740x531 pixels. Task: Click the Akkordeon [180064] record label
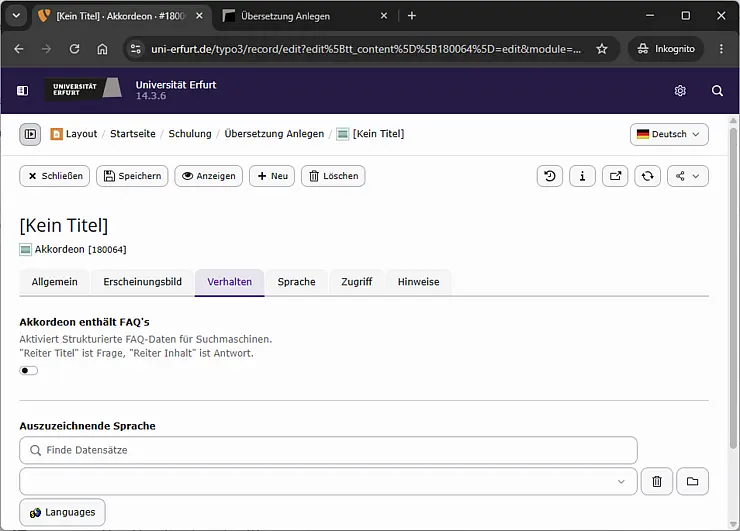pos(80,249)
